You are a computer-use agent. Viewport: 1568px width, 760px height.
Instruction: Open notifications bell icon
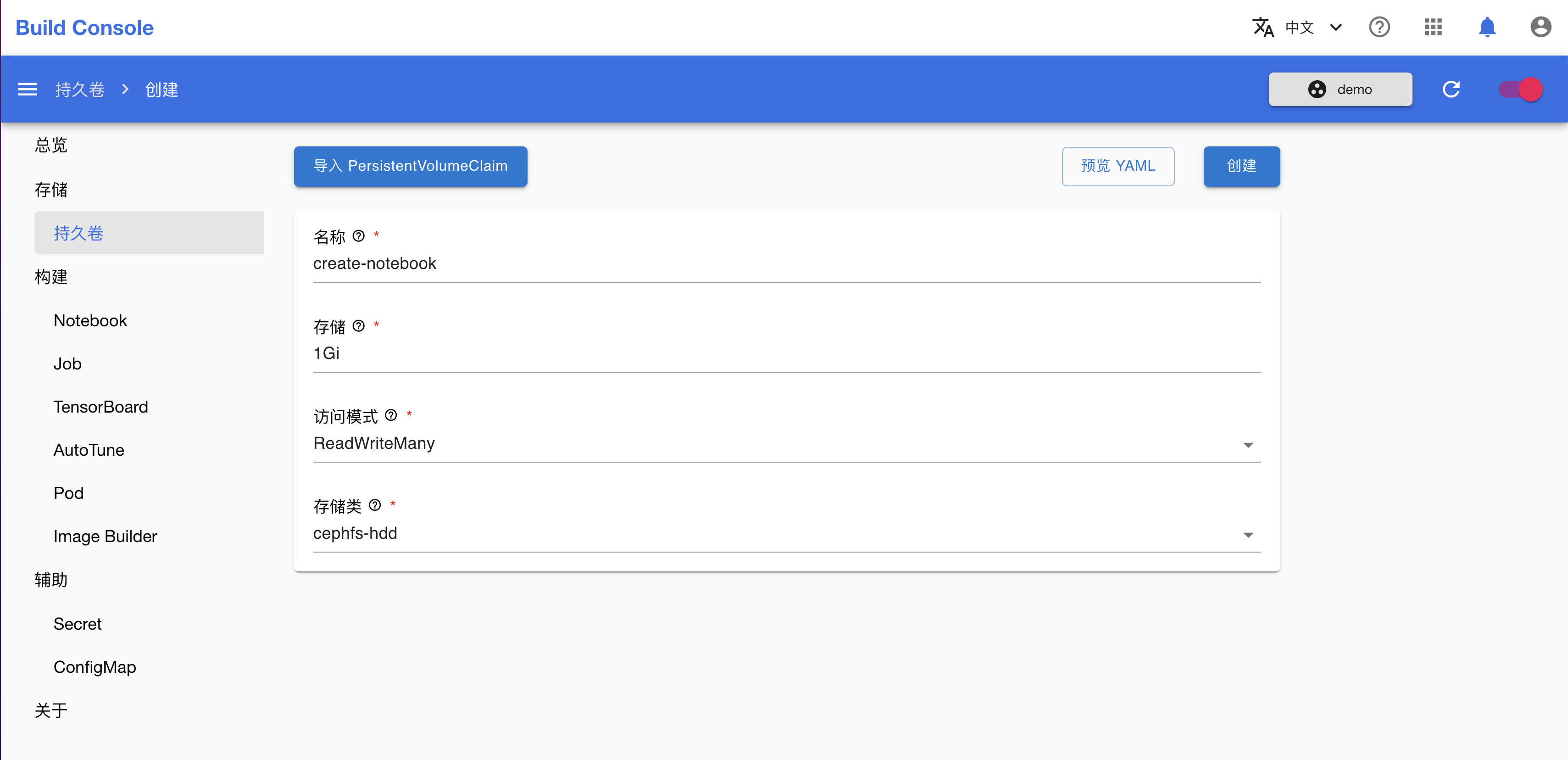[x=1487, y=28]
